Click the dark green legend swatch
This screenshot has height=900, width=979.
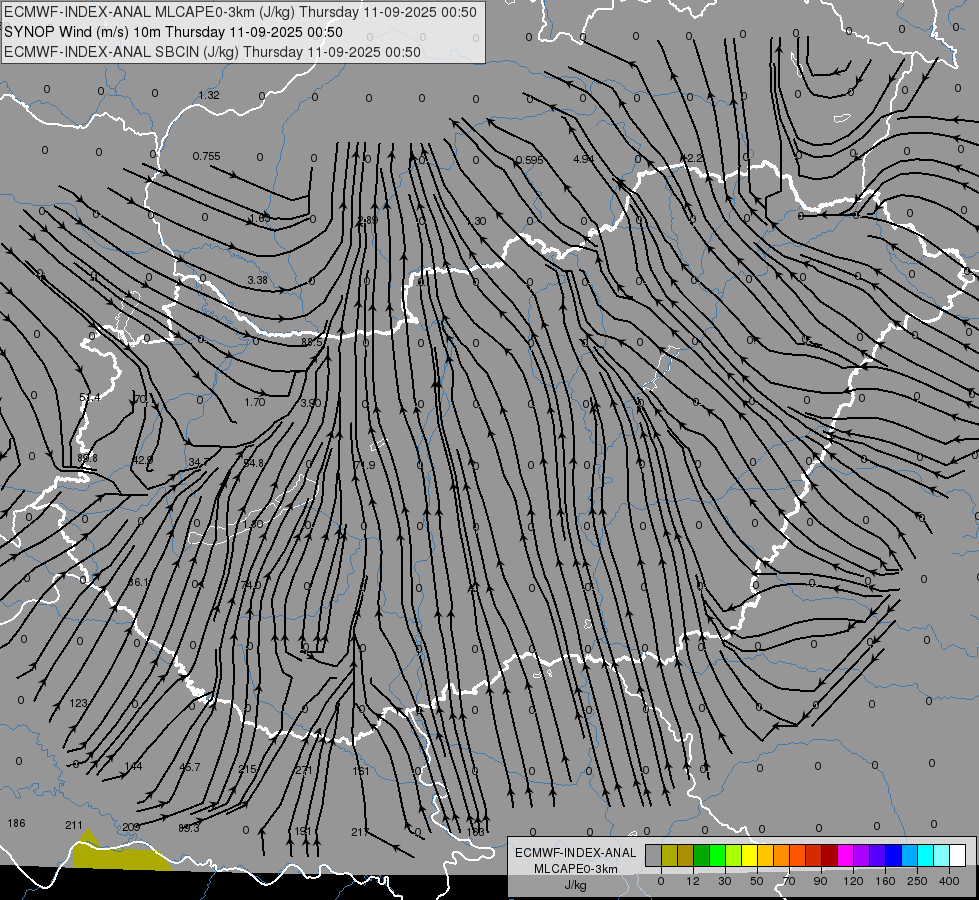pos(701,855)
